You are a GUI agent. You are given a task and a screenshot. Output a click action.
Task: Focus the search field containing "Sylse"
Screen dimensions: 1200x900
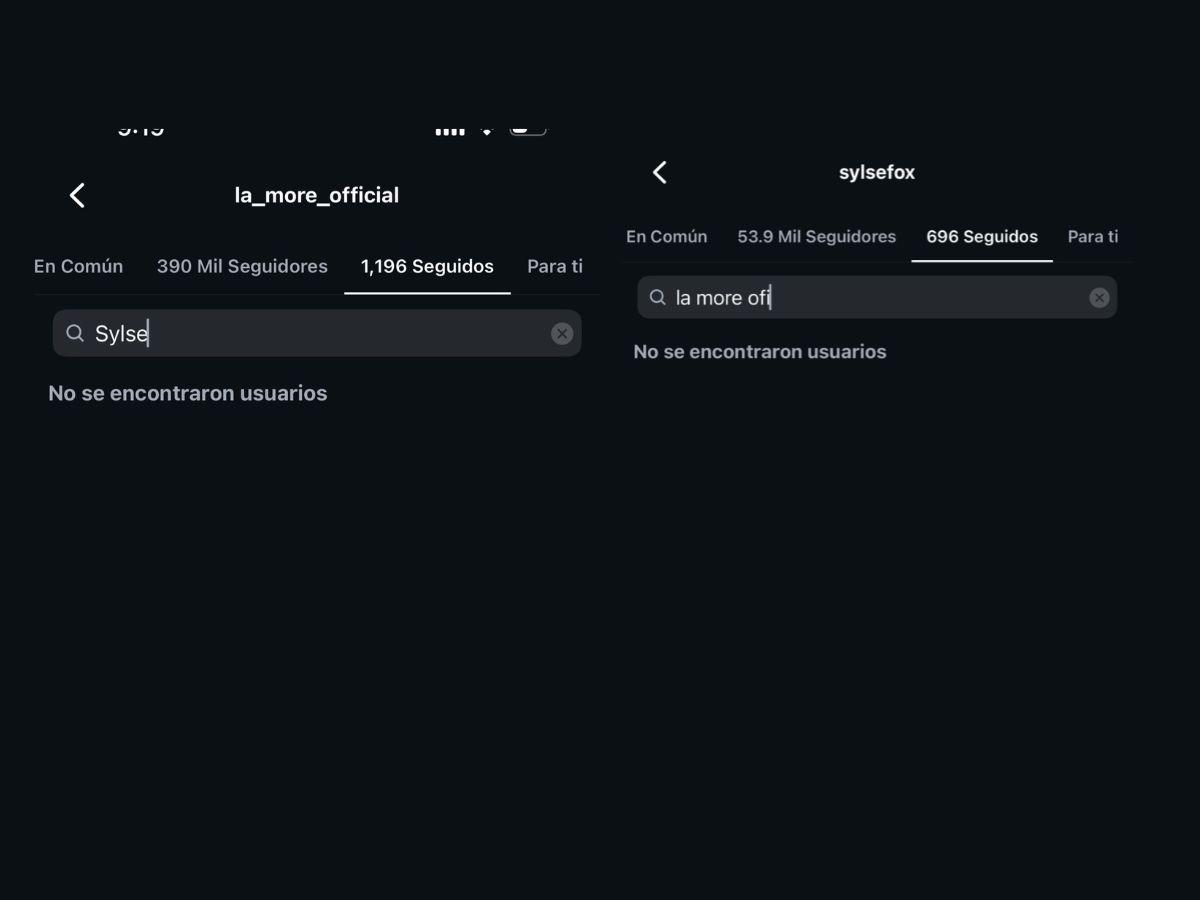(320, 334)
